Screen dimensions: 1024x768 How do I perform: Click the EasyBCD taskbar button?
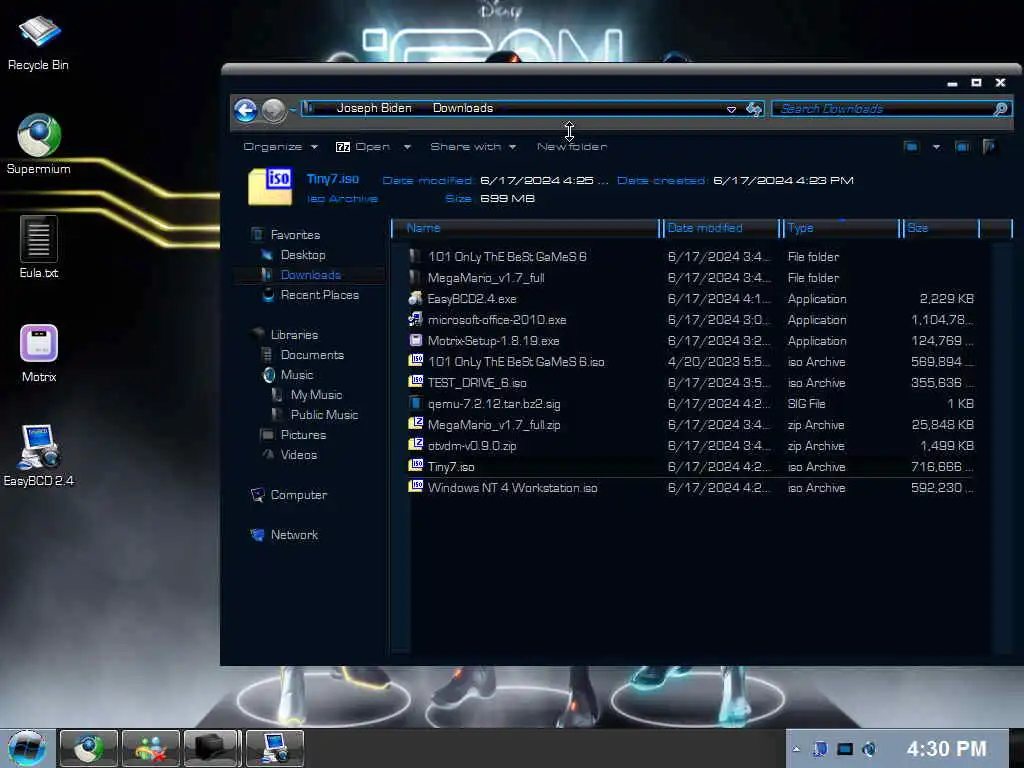point(274,748)
